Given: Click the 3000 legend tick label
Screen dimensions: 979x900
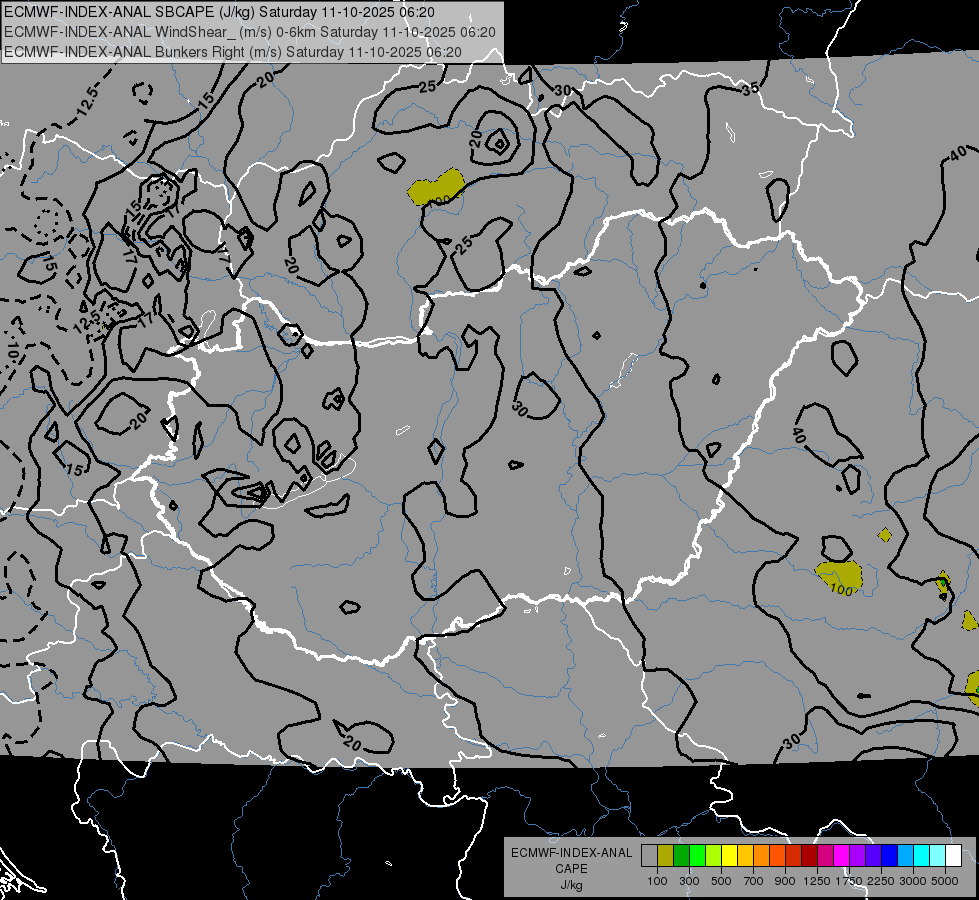Looking at the screenshot, I should pyautogui.click(x=913, y=881).
